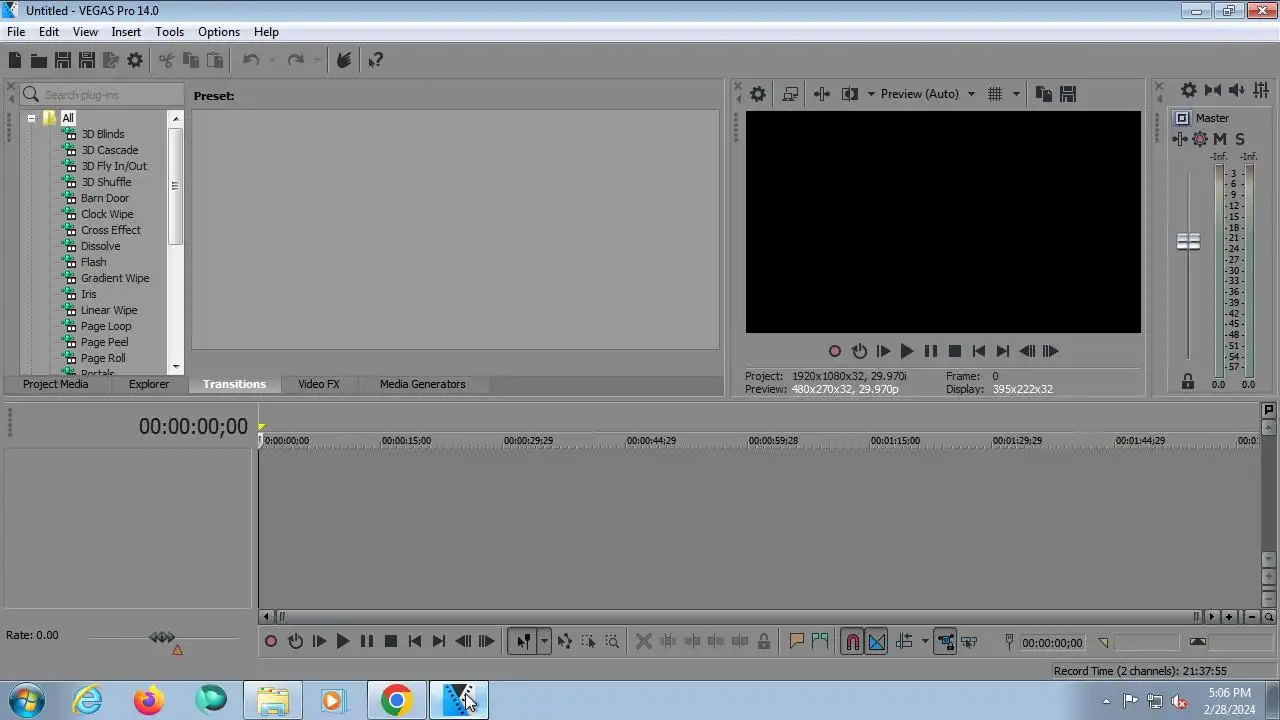The width and height of the screenshot is (1280, 720).
Task: Save snapshot to file in preview
Action: click(x=1068, y=94)
